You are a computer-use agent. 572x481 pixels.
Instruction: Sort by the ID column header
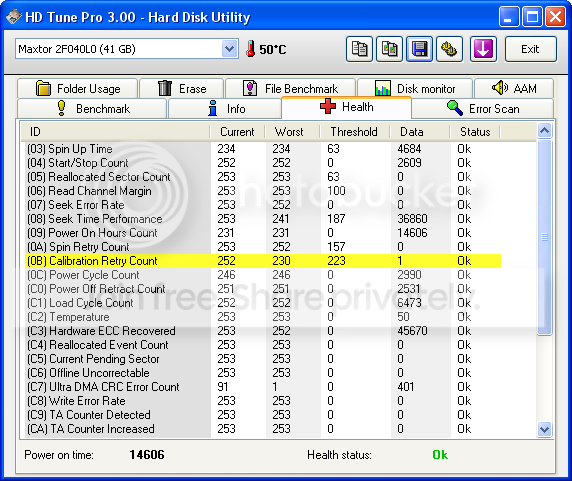pyautogui.click(x=115, y=132)
